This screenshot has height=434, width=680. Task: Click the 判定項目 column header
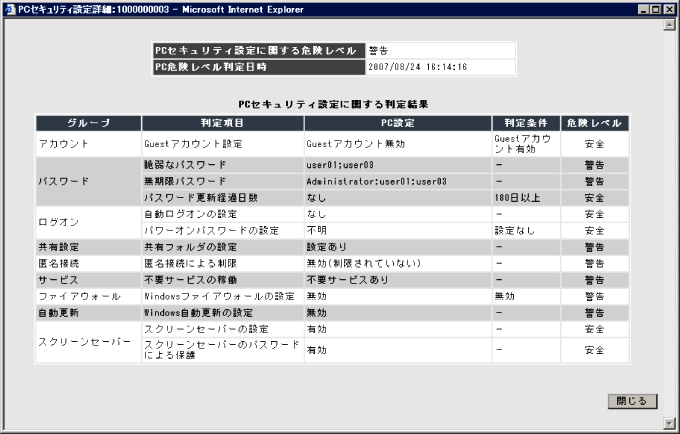[222, 123]
